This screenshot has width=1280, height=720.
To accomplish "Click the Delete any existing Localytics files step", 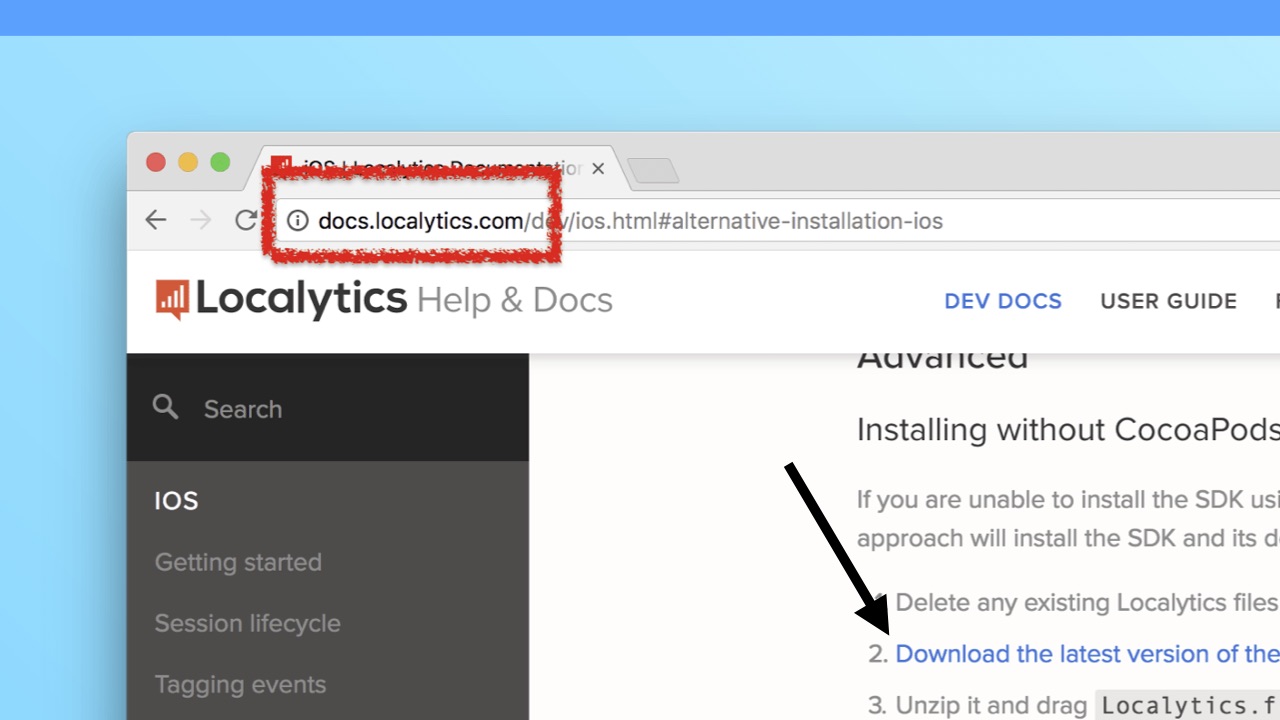I will (1087, 603).
